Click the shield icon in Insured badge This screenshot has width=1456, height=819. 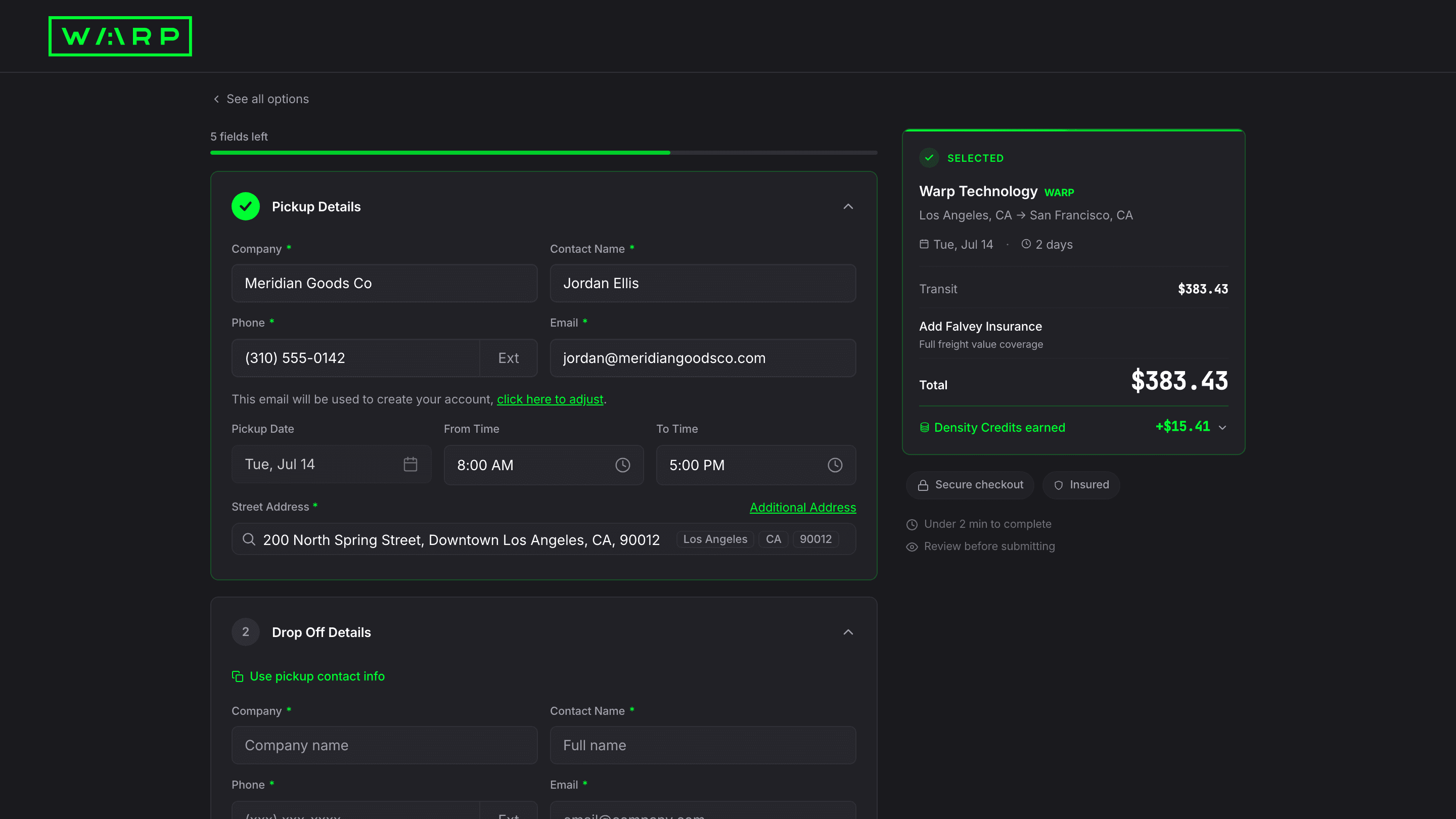(1059, 485)
